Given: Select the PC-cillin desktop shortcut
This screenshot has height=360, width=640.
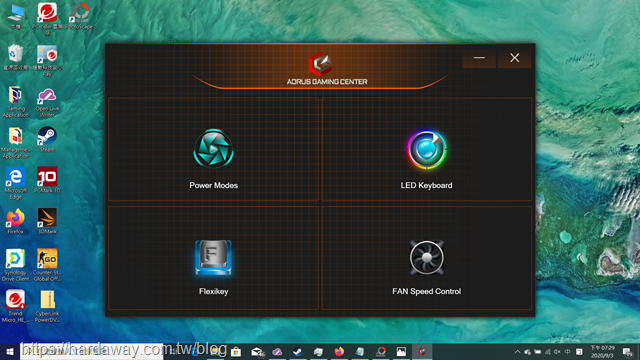Looking at the screenshot, I should pos(47,19).
